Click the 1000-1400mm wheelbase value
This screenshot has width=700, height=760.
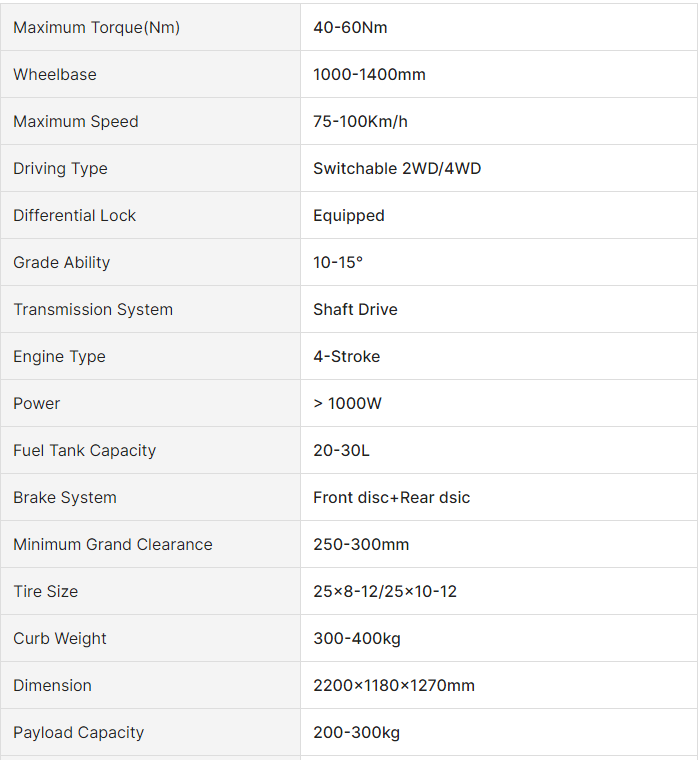coord(369,75)
